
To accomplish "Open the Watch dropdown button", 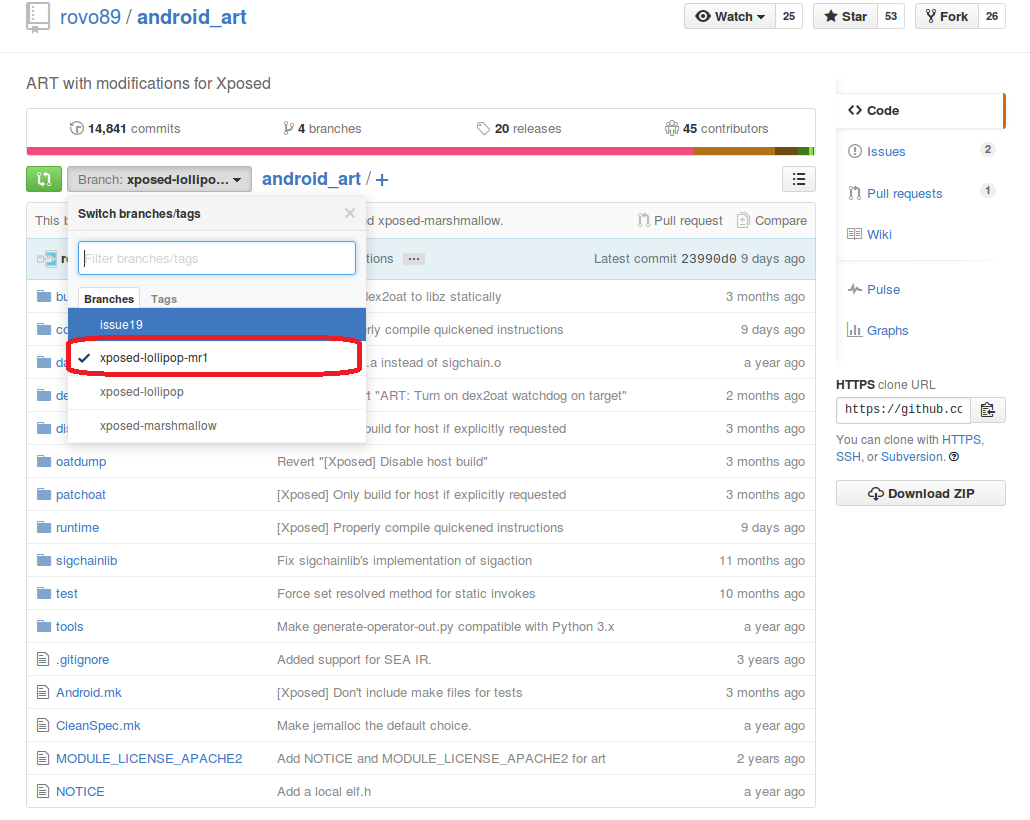I will [730, 16].
